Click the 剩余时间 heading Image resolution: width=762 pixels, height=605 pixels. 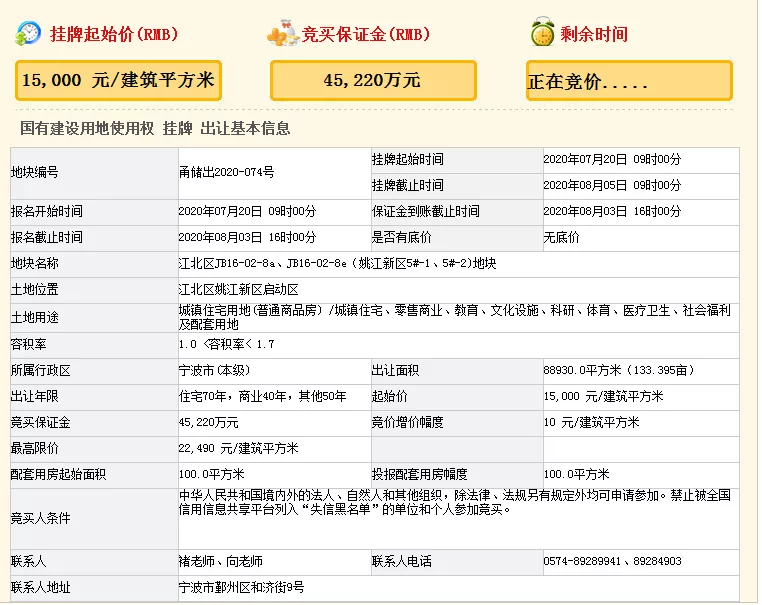[594, 35]
